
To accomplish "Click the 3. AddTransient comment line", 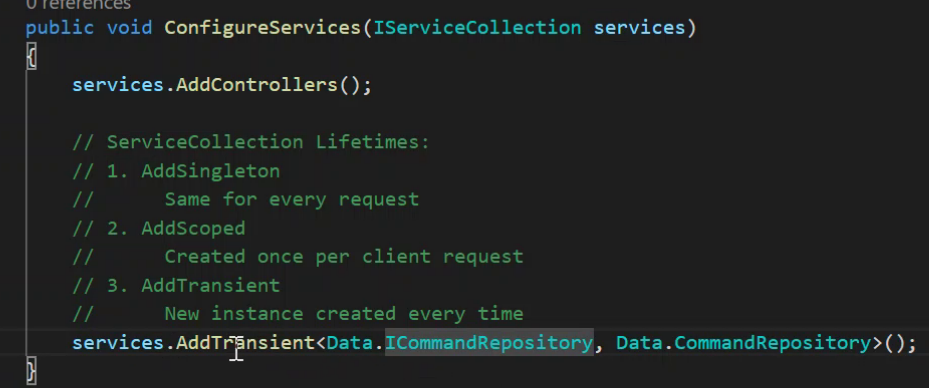I will click(176, 285).
